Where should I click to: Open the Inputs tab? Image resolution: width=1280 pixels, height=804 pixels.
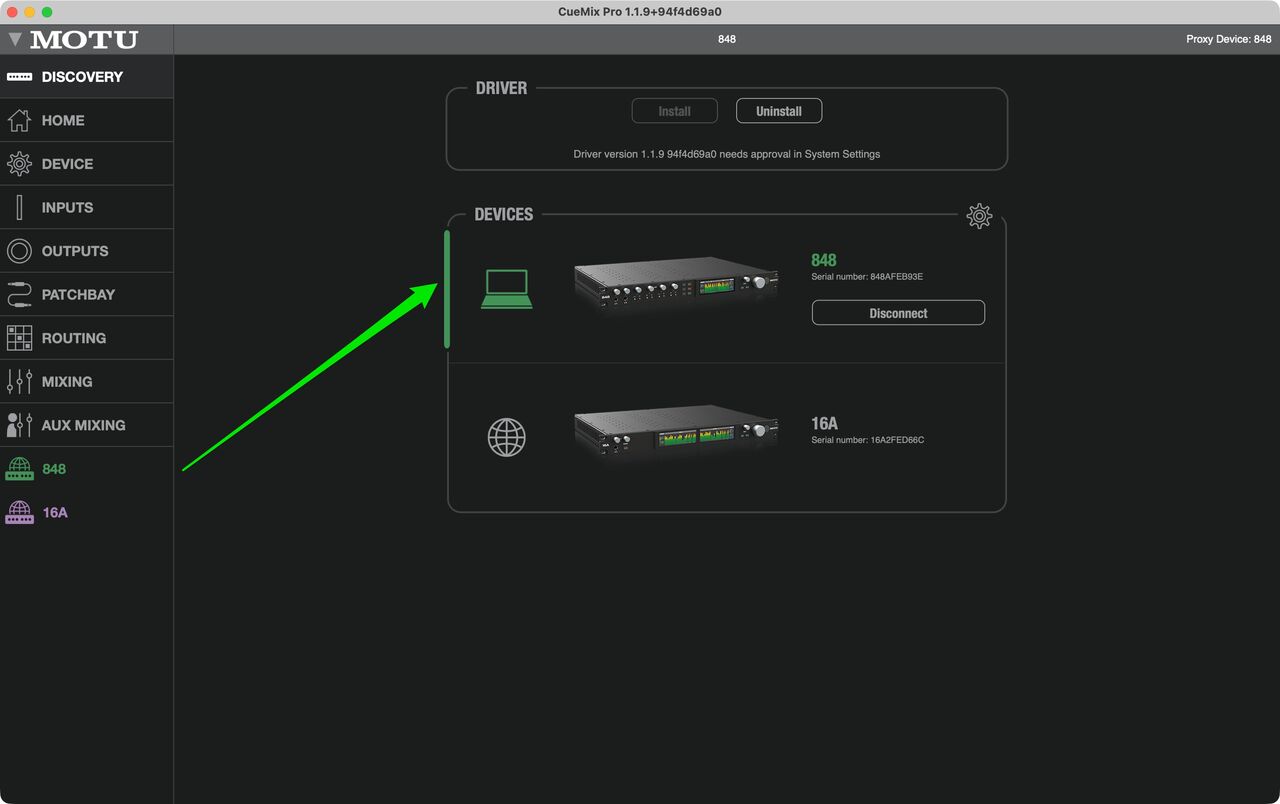(87, 207)
